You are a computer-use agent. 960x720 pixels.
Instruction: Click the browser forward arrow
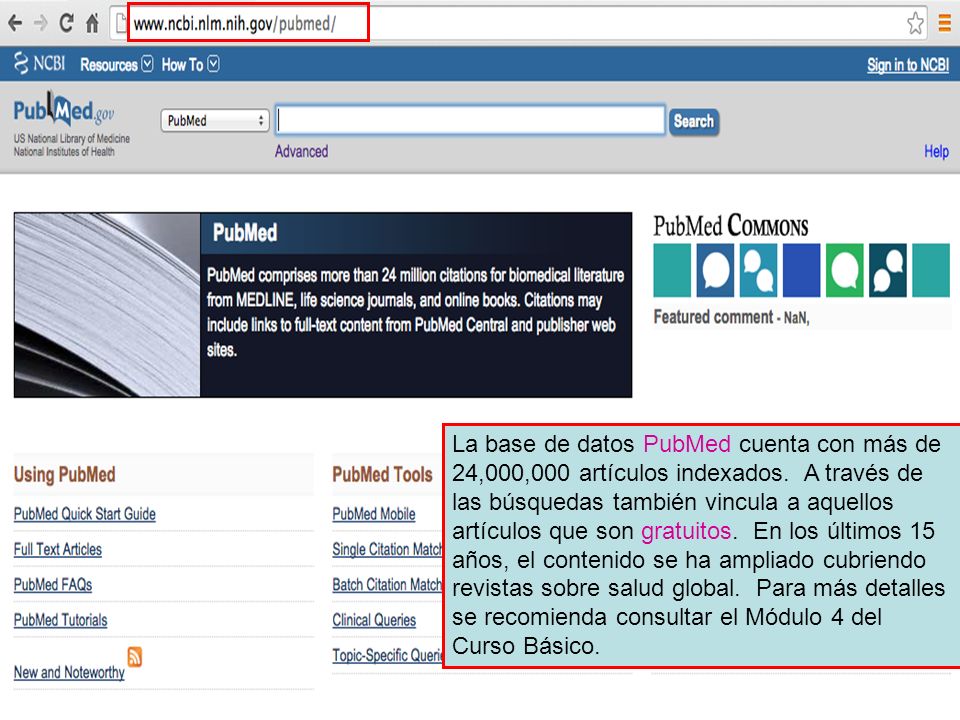pyautogui.click(x=40, y=23)
